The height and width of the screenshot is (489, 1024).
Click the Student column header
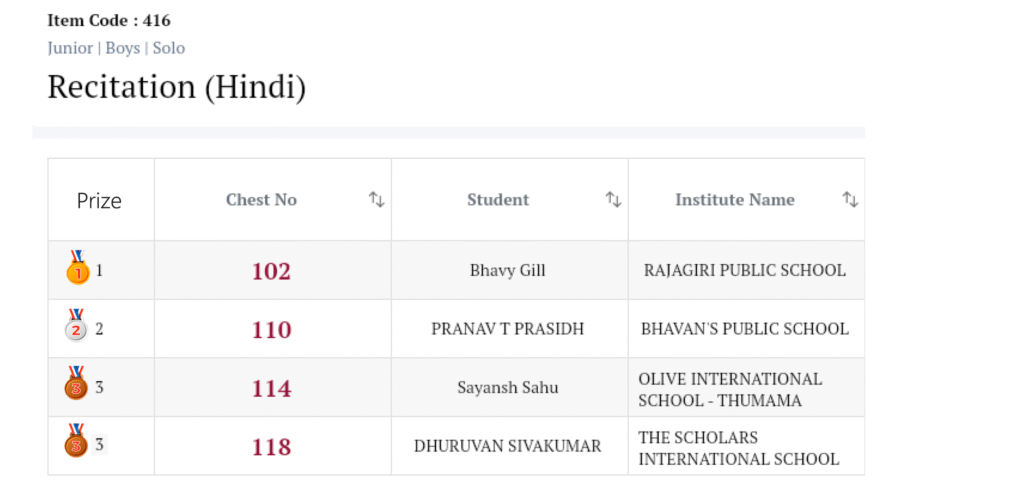pyautogui.click(x=498, y=200)
